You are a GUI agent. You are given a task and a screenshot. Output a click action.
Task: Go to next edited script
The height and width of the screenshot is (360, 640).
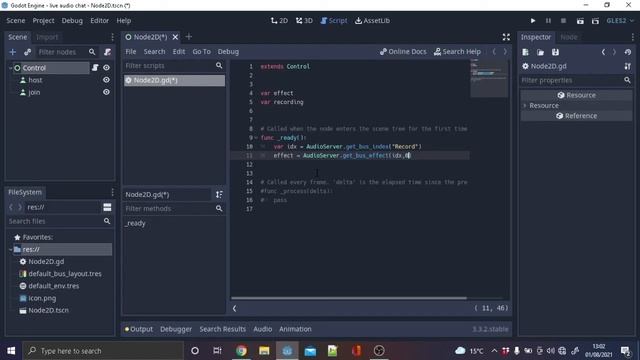click(x=505, y=51)
